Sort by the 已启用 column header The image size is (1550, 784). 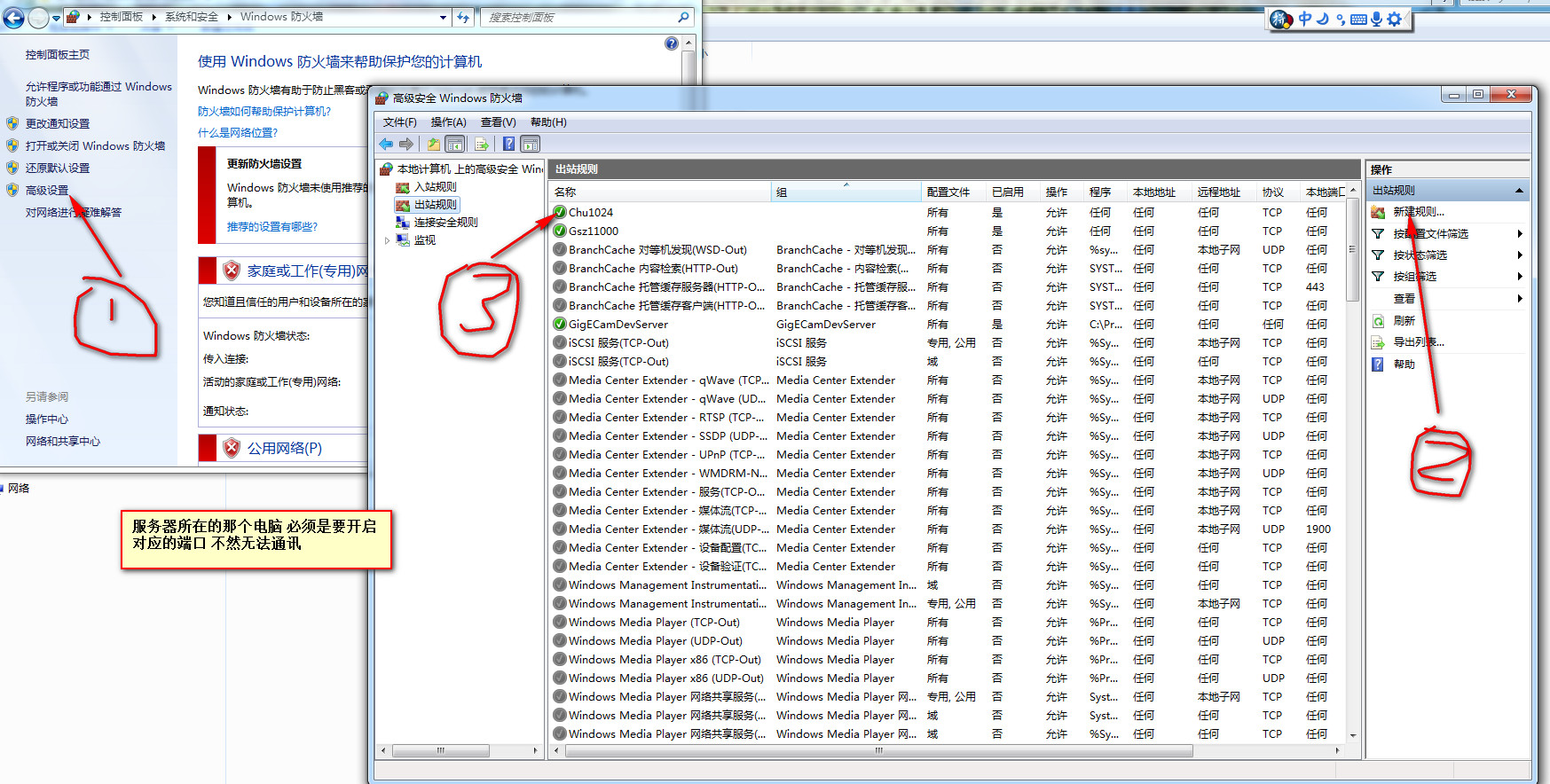1012,192
